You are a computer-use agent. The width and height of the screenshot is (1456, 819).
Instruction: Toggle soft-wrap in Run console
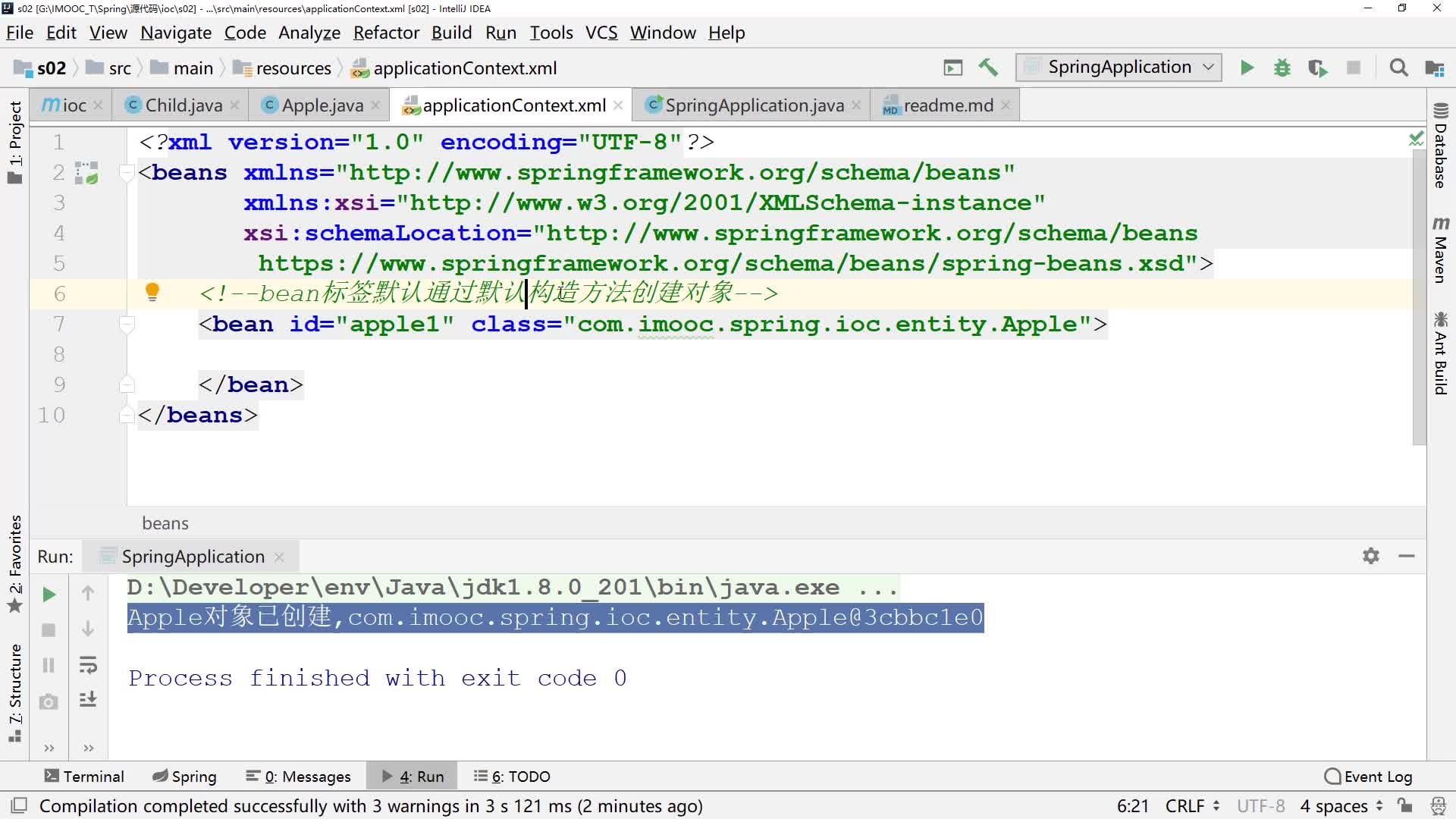(88, 665)
